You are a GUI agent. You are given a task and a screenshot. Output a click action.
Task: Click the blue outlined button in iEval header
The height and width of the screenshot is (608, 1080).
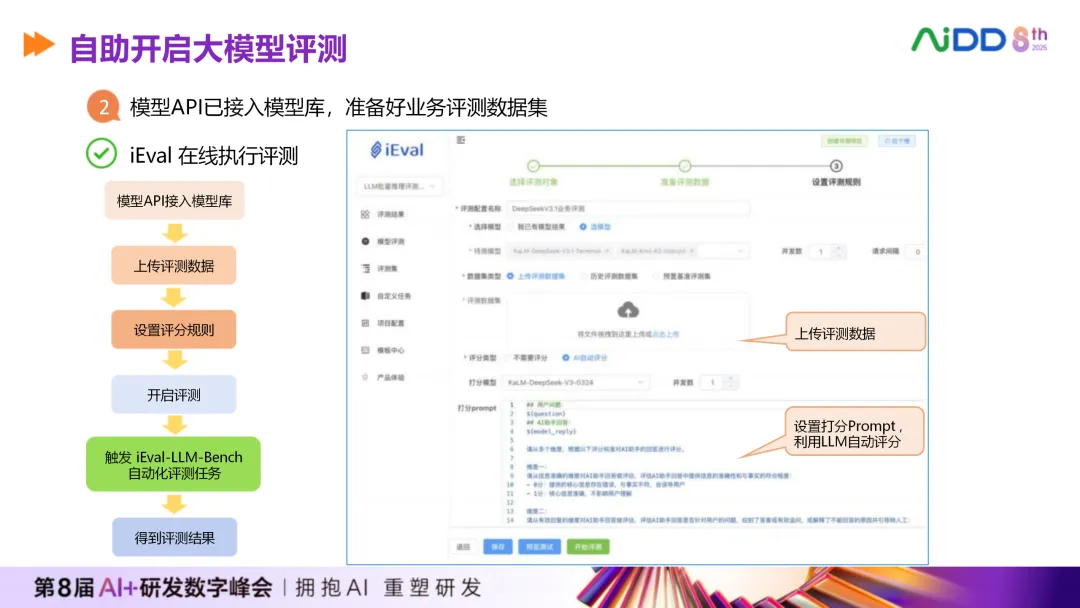(x=897, y=141)
